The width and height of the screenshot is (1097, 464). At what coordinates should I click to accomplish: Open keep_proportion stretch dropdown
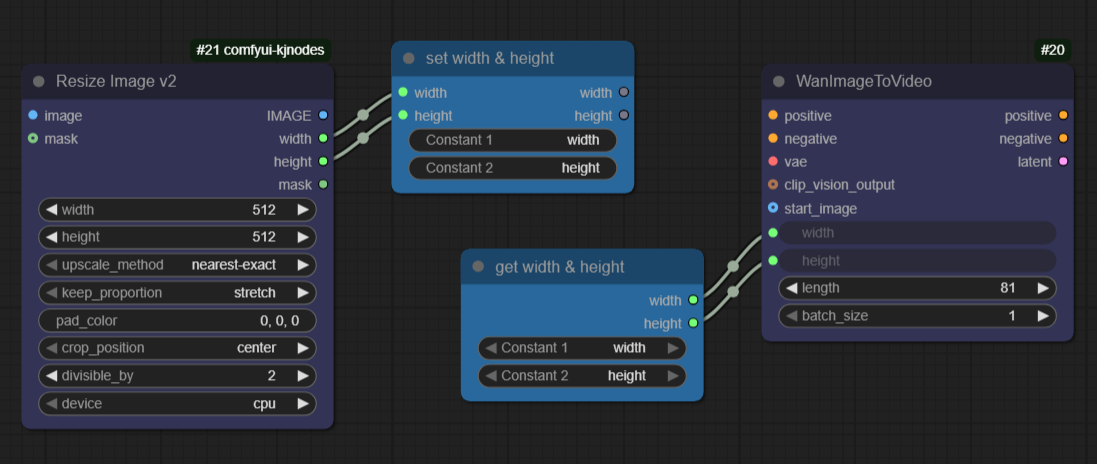pyautogui.click(x=177, y=293)
